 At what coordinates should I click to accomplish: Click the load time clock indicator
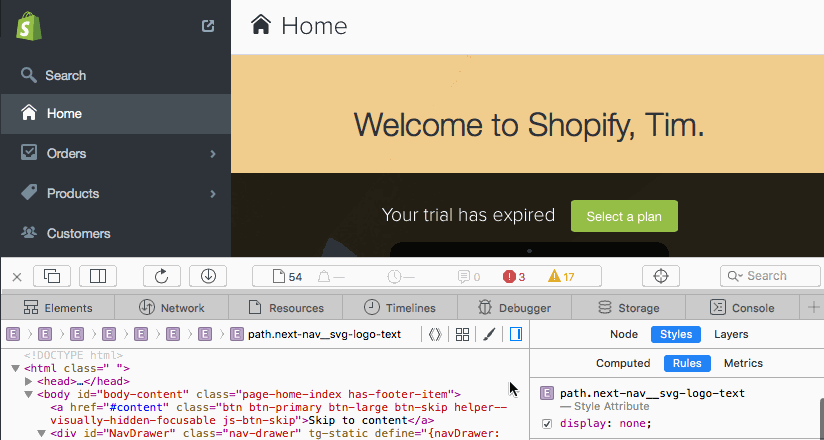coord(401,277)
